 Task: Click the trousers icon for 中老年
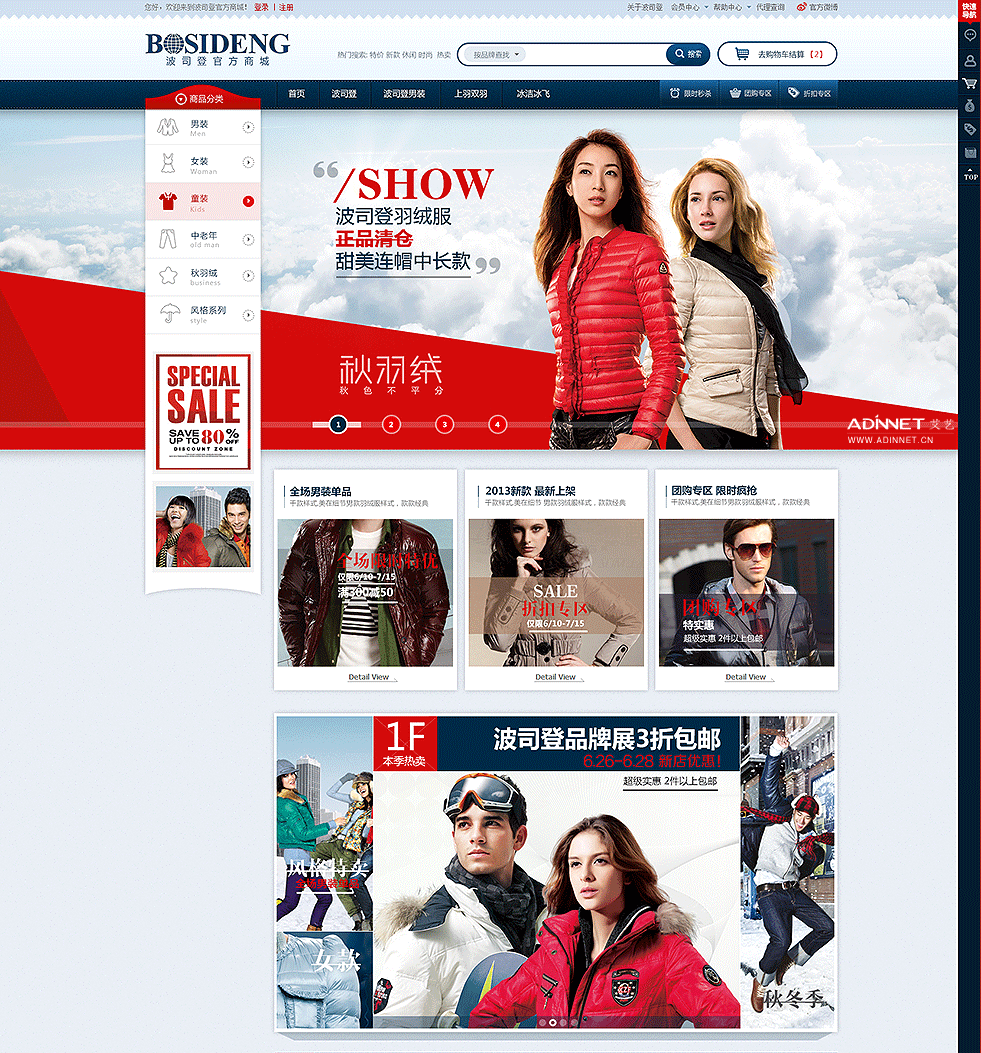click(168, 238)
